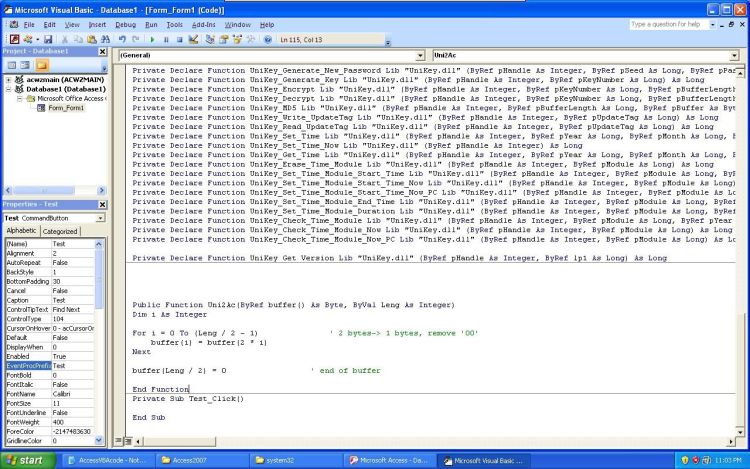This screenshot has height=469, width=750.
Task: Save the database with the floppy disk icon
Action: click(48, 39)
